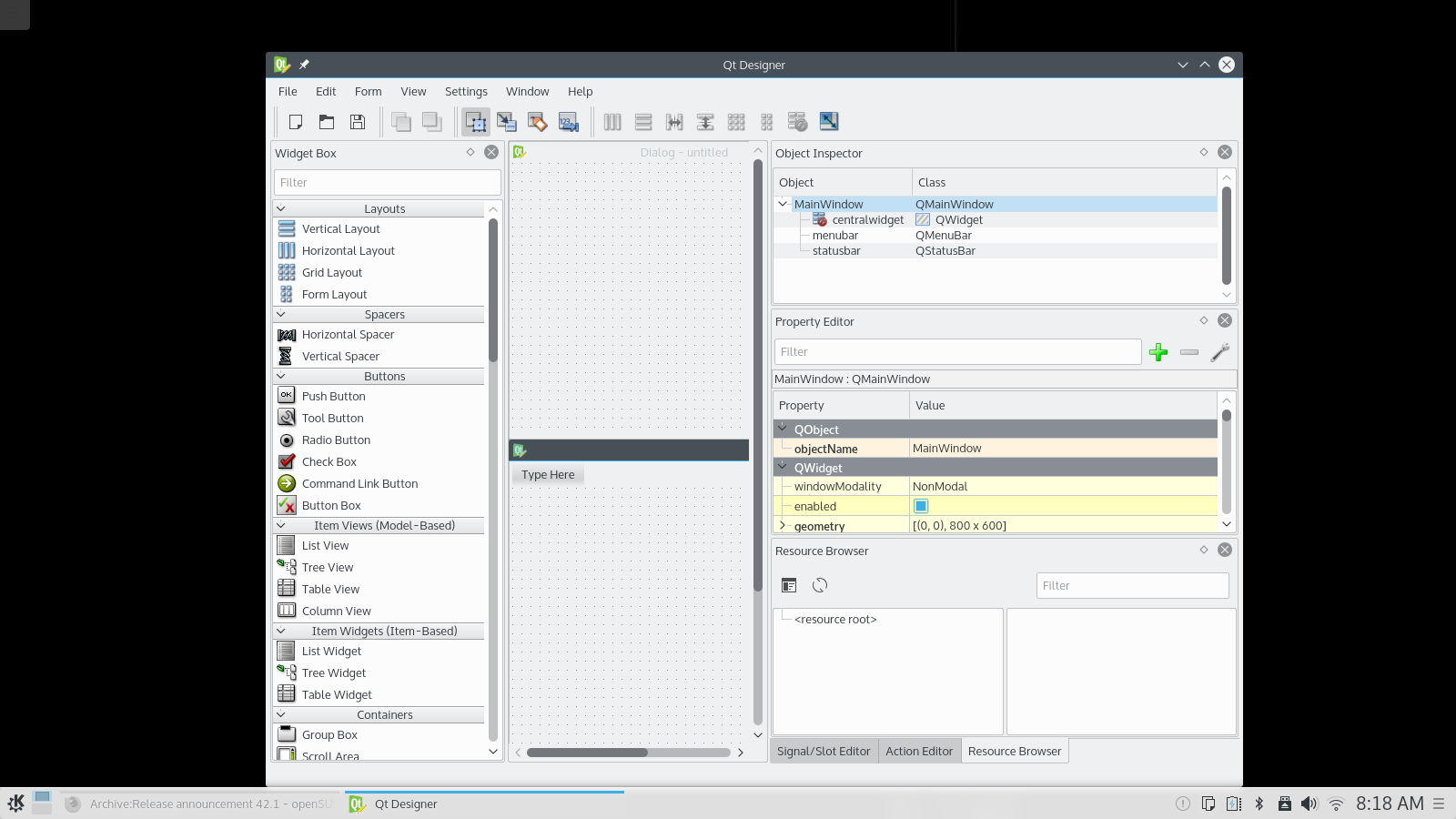Screen dimensions: 1456x819
Task: Click the form's horizontal scrollbar
Action: click(x=587, y=753)
